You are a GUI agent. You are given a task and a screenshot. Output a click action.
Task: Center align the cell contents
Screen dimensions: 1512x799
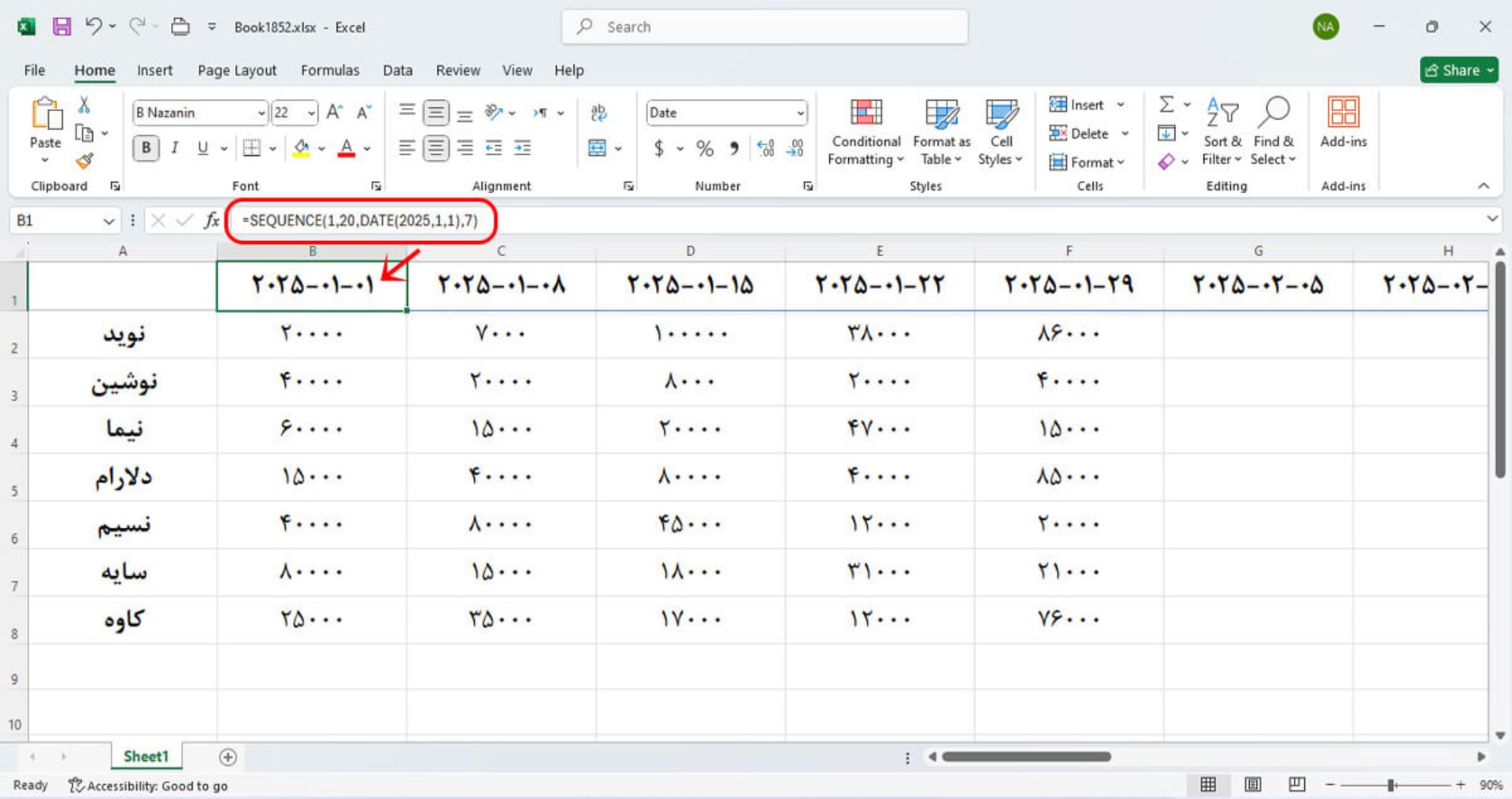click(435, 147)
